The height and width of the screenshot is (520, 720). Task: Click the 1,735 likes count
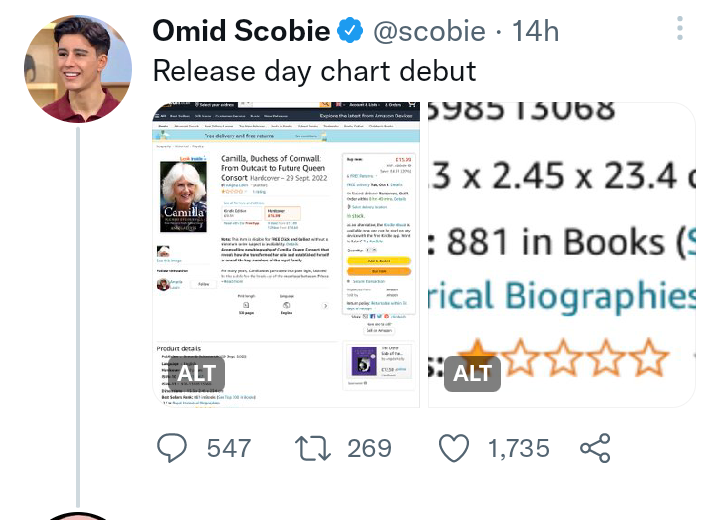[519, 447]
